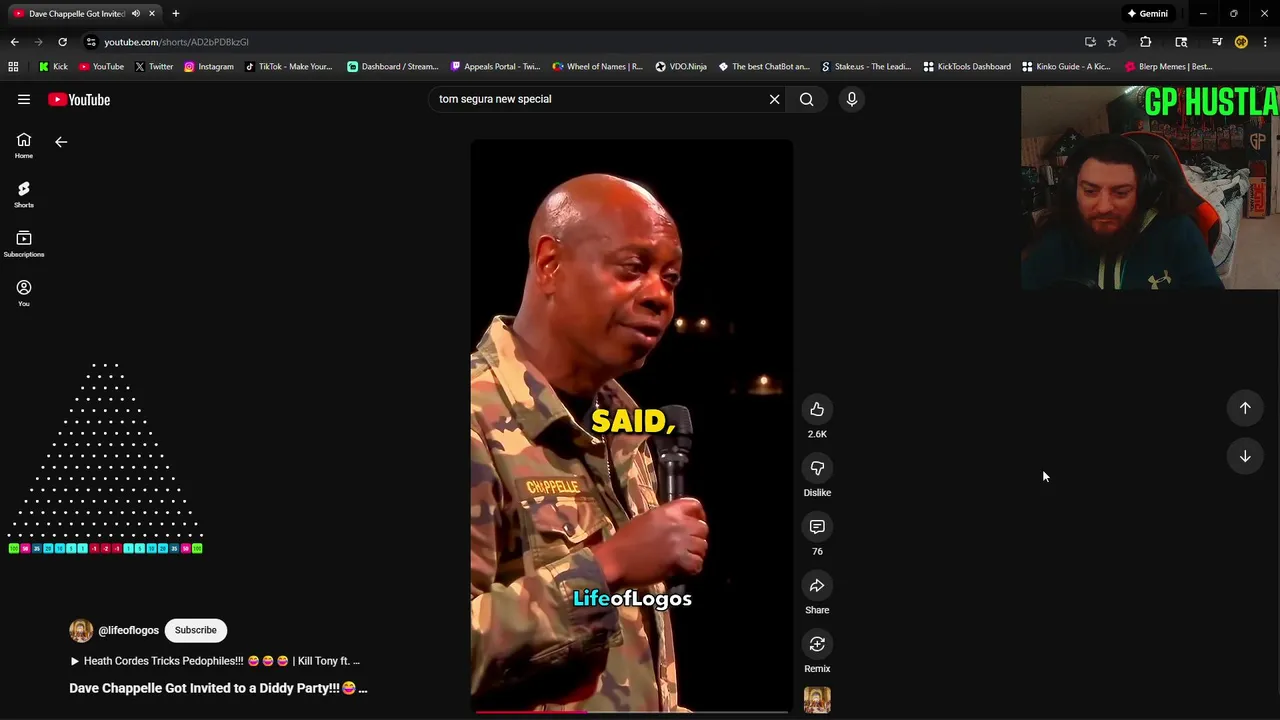Open a new browser tab

point(176,14)
